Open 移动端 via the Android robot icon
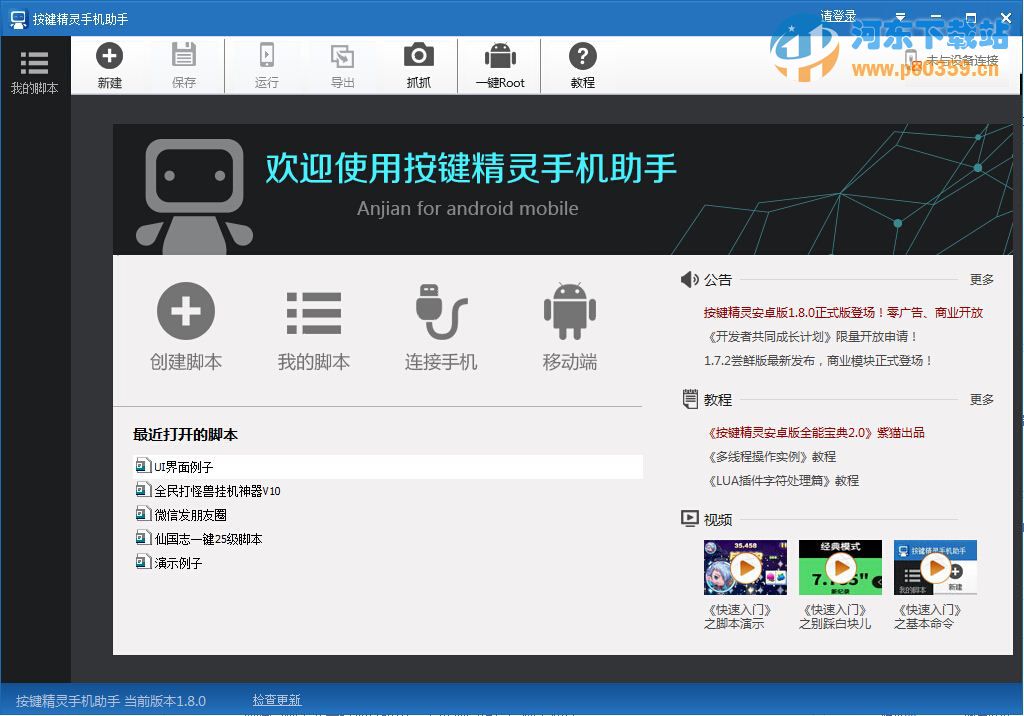The height and width of the screenshot is (716, 1024). point(568,313)
